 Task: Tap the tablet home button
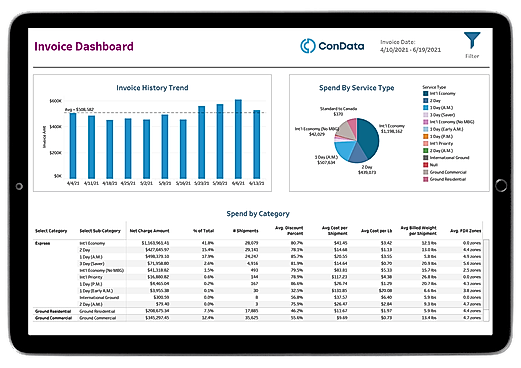(501, 185)
